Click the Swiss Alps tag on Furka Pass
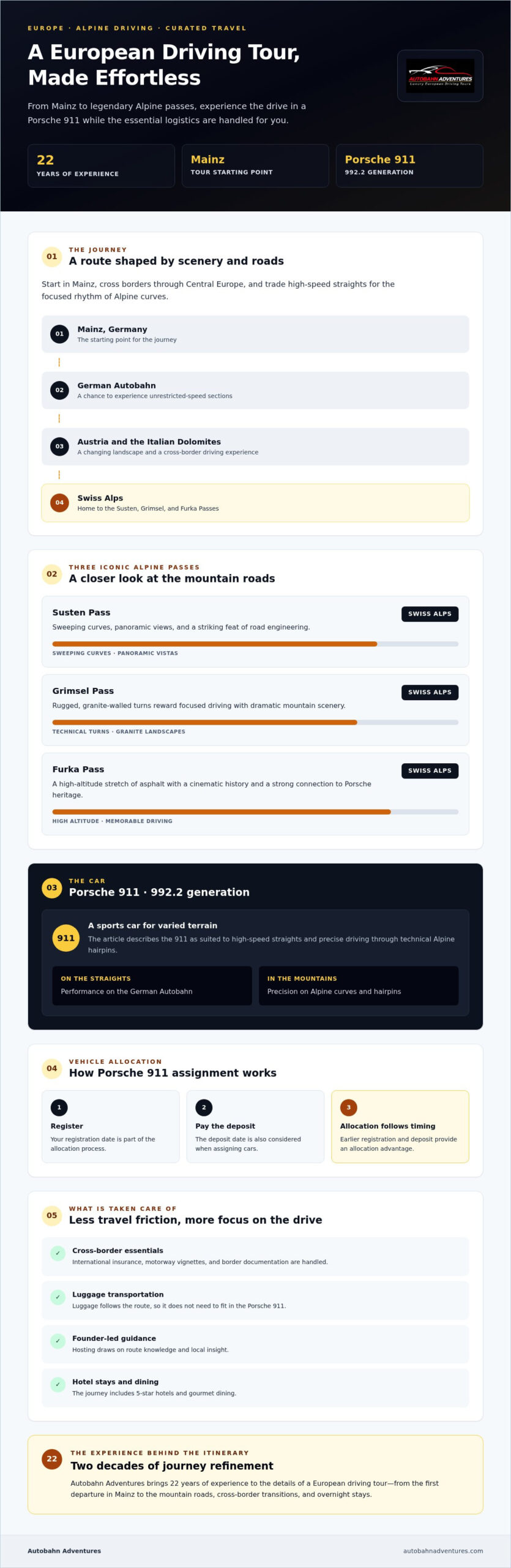511x1568 pixels. point(430,771)
